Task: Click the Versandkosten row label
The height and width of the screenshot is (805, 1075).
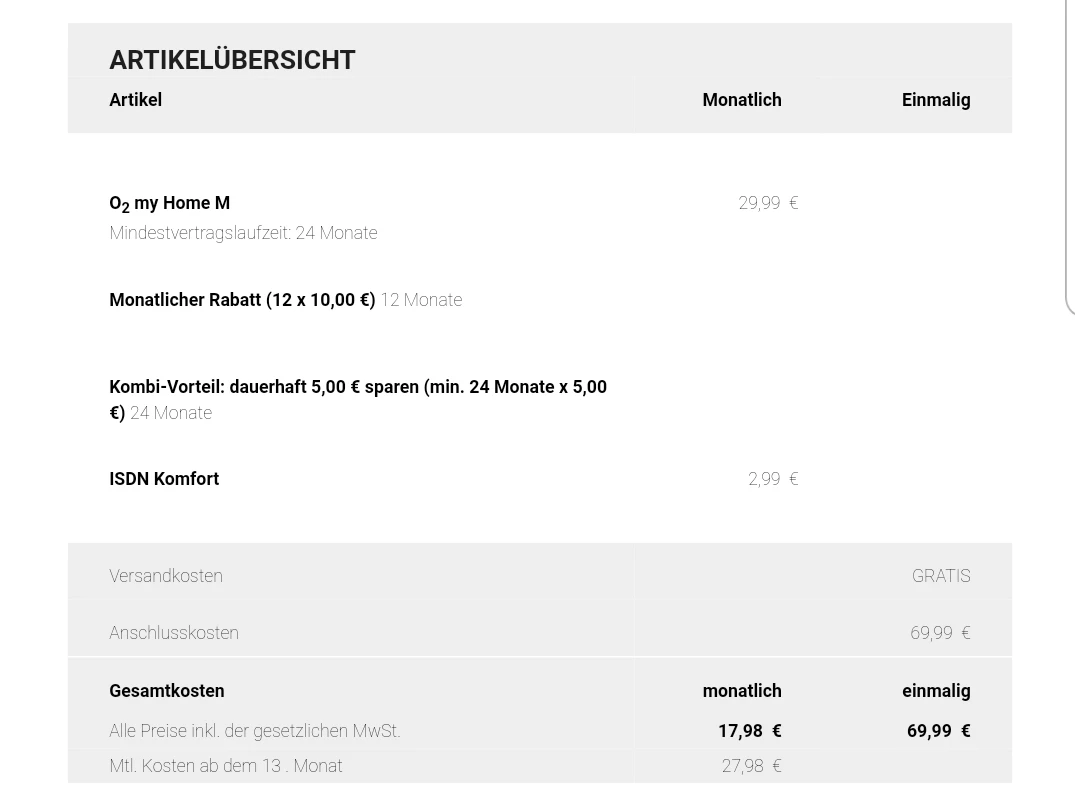Action: coord(166,576)
